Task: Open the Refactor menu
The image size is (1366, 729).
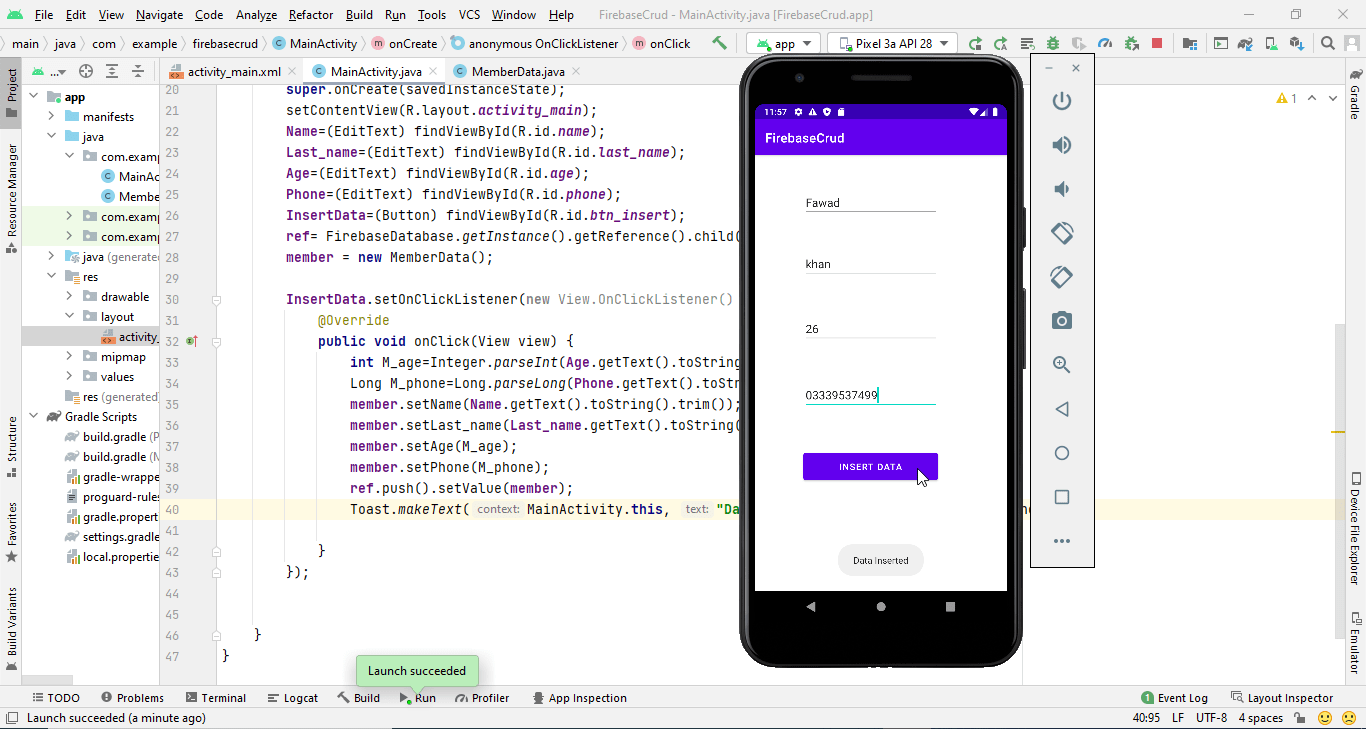Action: tap(310, 15)
